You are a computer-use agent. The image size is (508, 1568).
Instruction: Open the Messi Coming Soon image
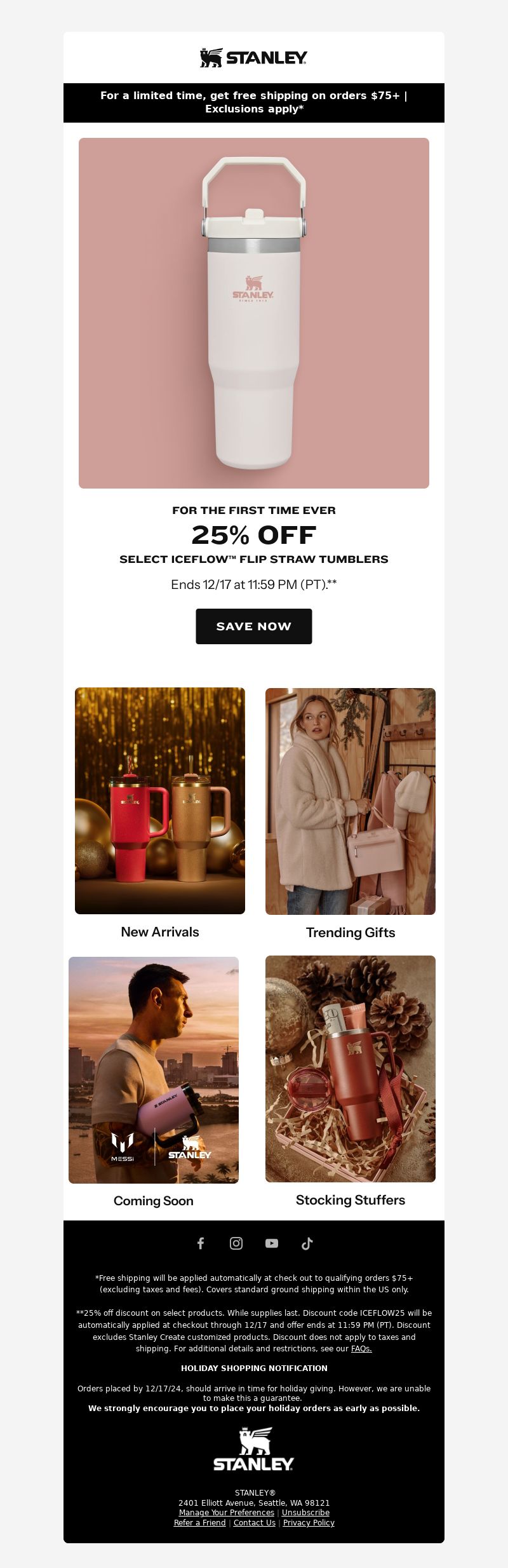pos(154,1070)
